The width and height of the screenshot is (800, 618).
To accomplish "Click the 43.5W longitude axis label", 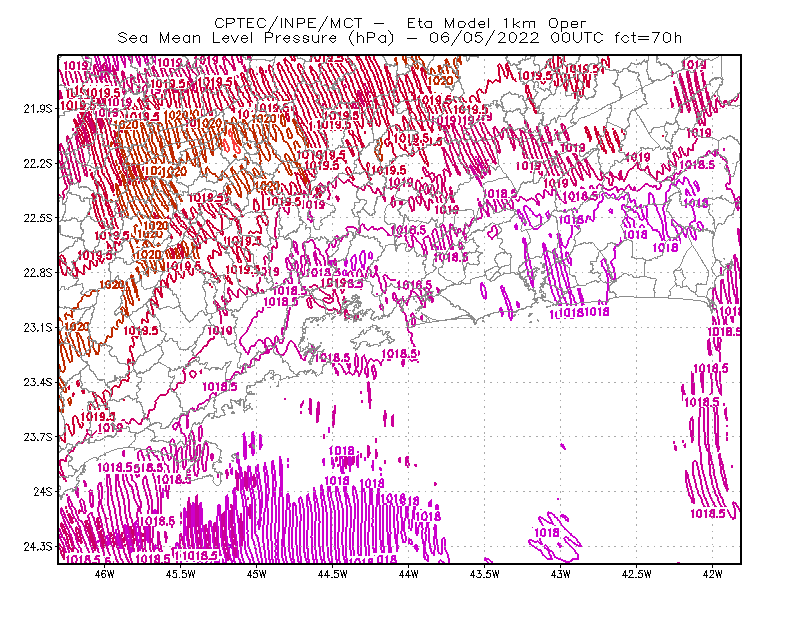I will point(484,574).
